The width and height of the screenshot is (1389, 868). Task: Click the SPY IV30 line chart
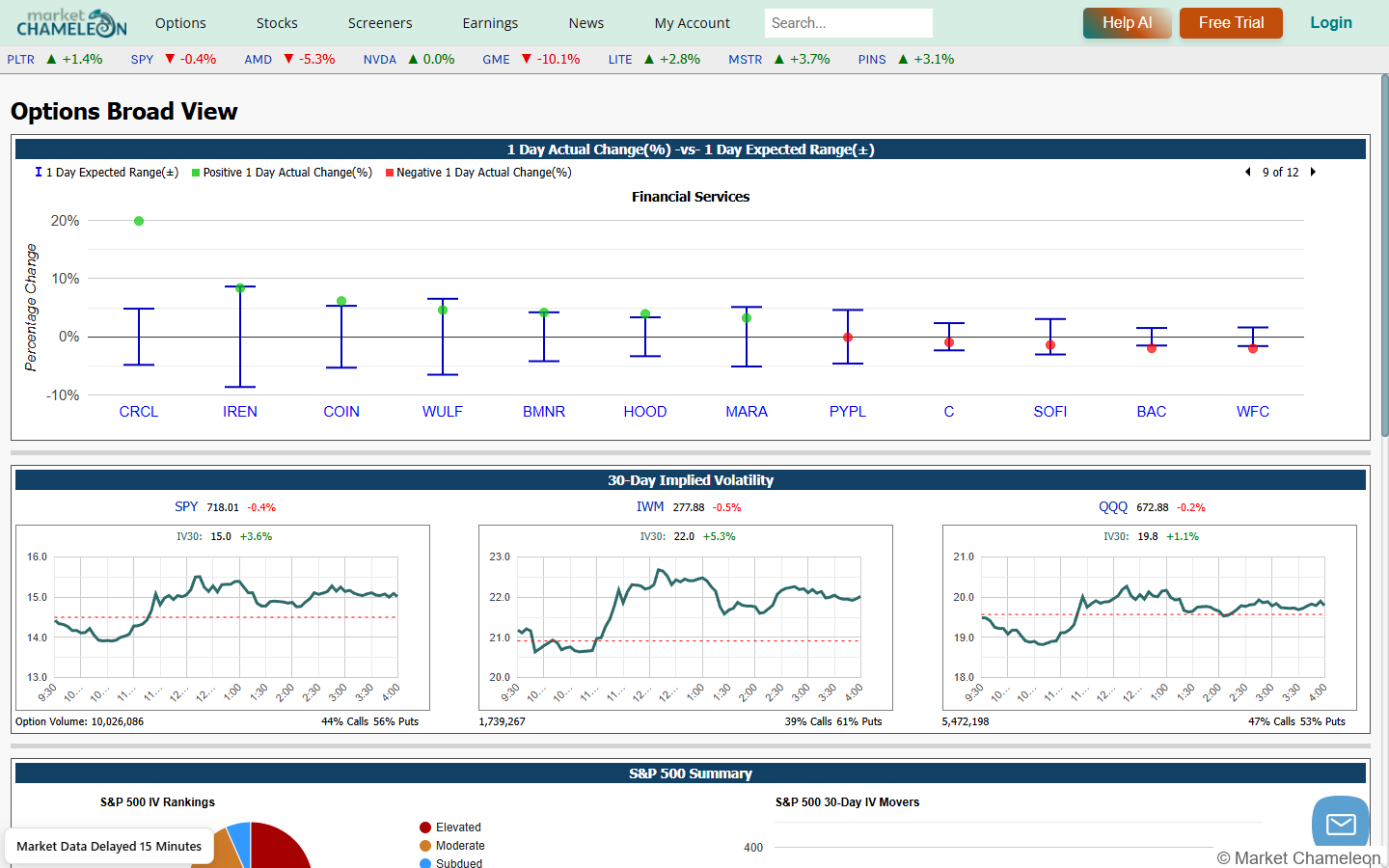pos(223,618)
